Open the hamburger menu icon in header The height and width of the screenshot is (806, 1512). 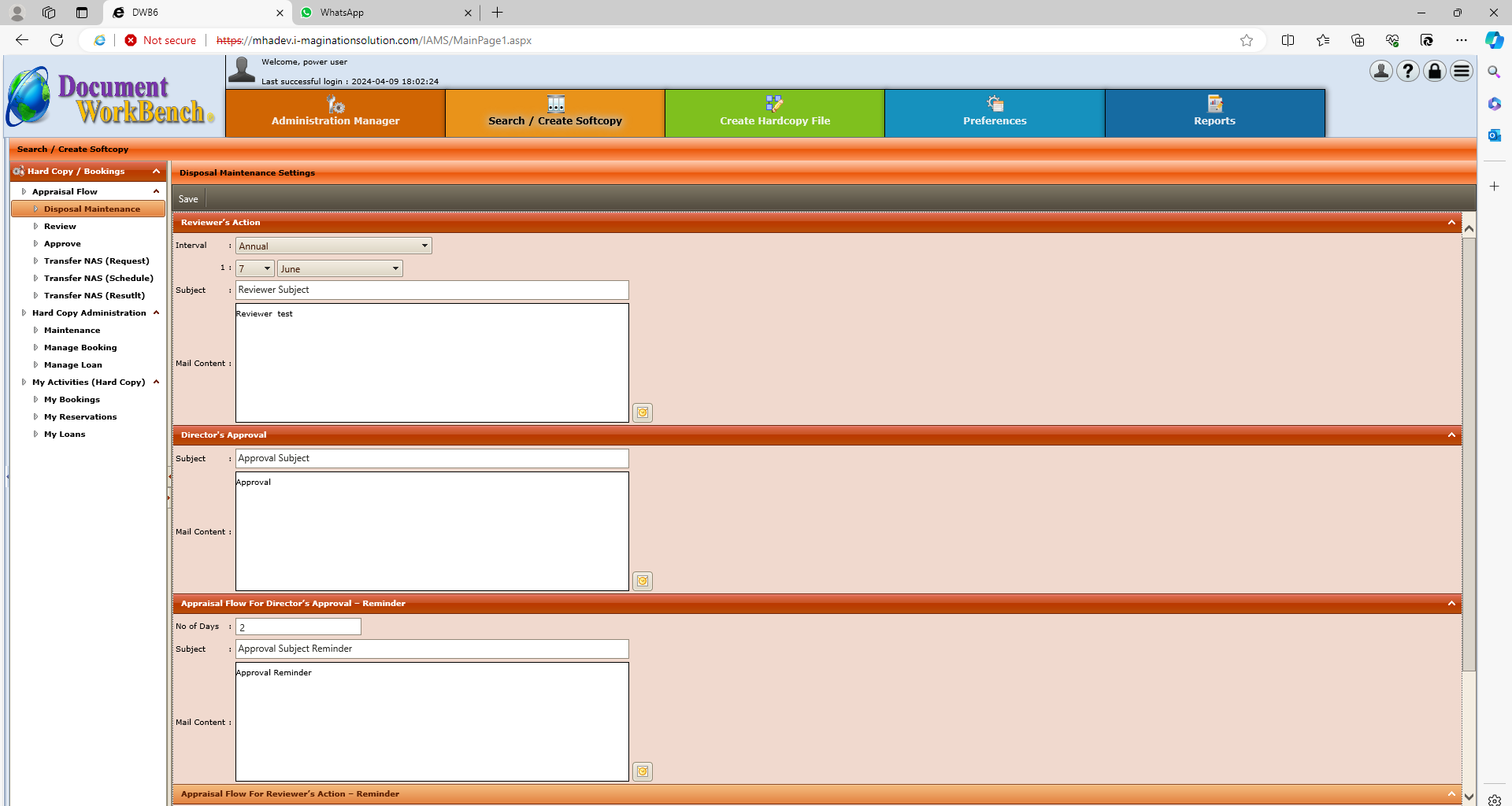(1462, 72)
